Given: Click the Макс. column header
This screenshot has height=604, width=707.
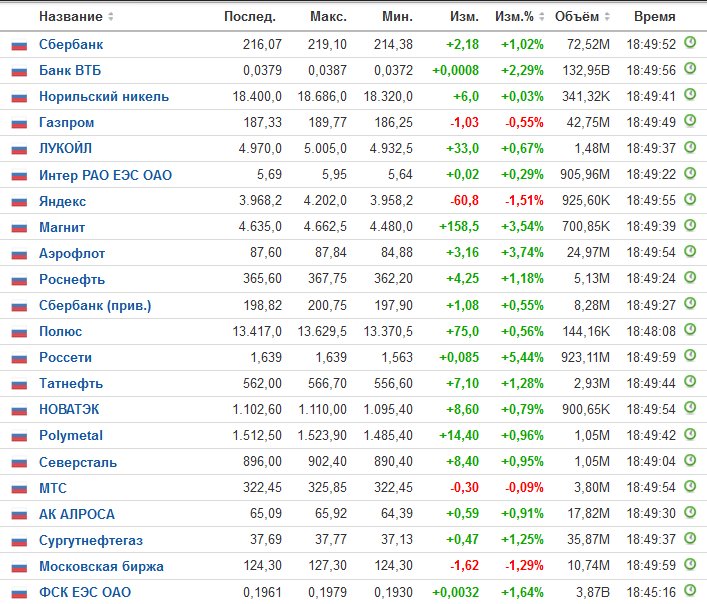Looking at the screenshot, I should 328,17.
